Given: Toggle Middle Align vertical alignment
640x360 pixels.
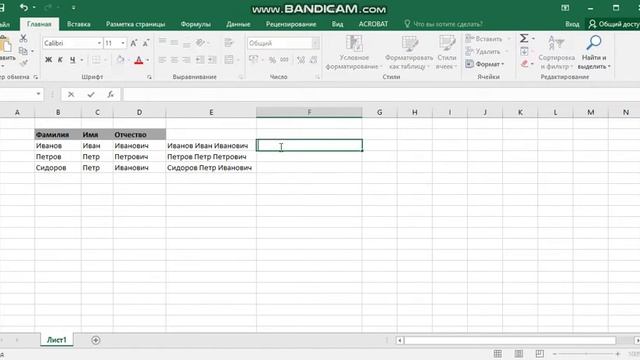Looking at the screenshot, I should pyautogui.click(x=174, y=42).
